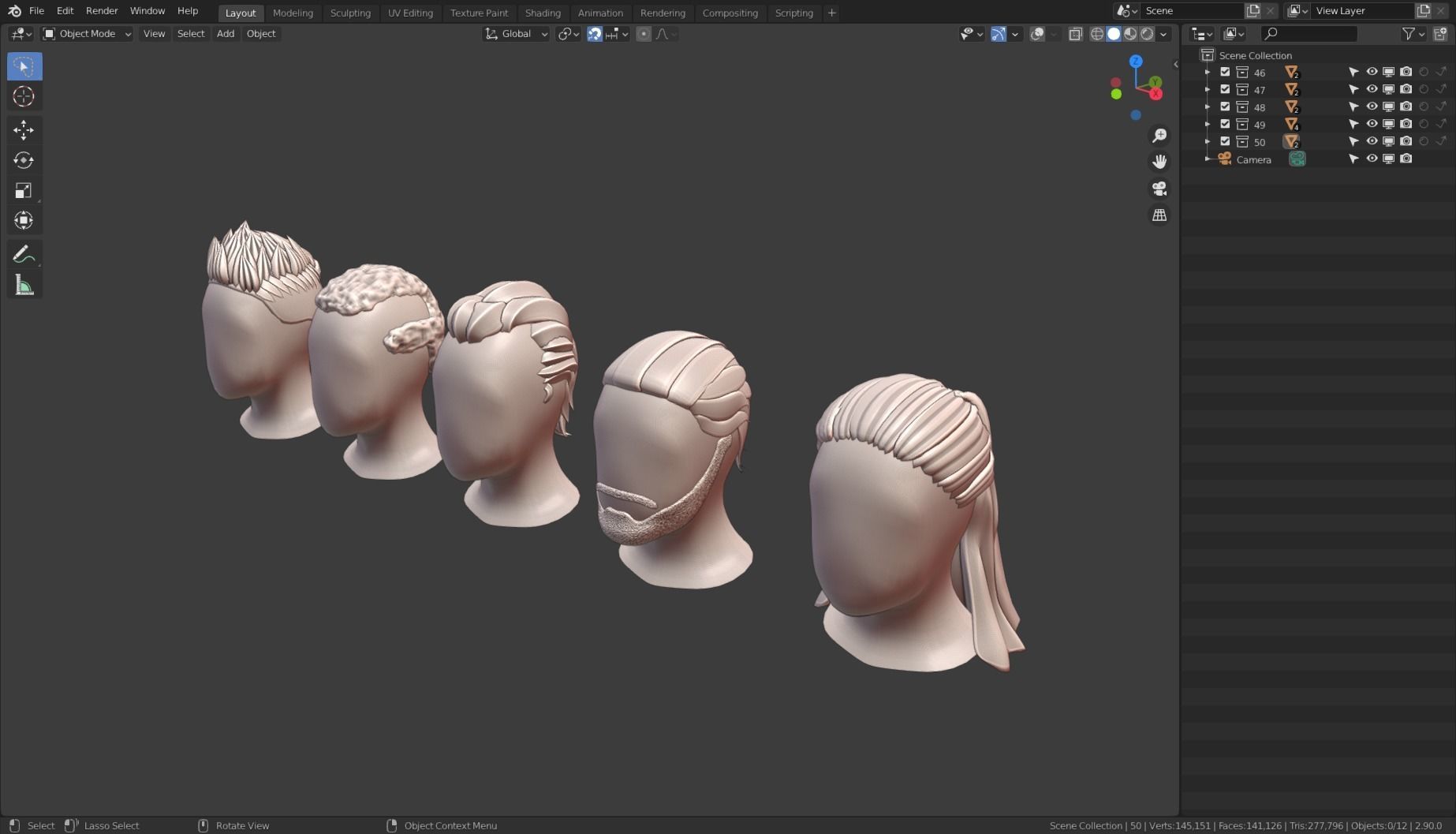Open the Object Mode dropdown
Image resolution: width=1456 pixels, height=834 pixels.
(x=87, y=34)
